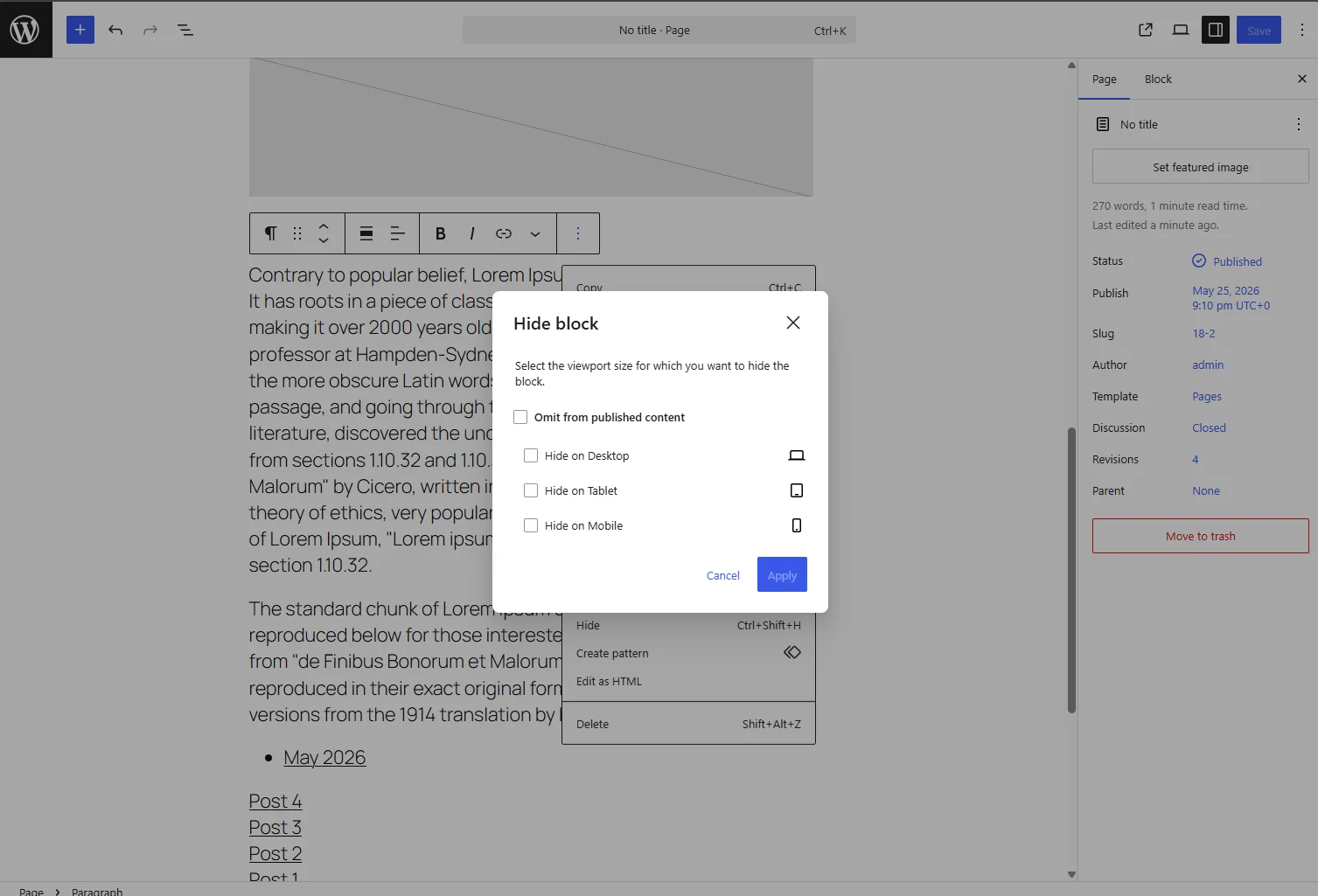Check Hide on Tablet
Viewport: 1318px width, 896px height.
[x=531, y=490]
